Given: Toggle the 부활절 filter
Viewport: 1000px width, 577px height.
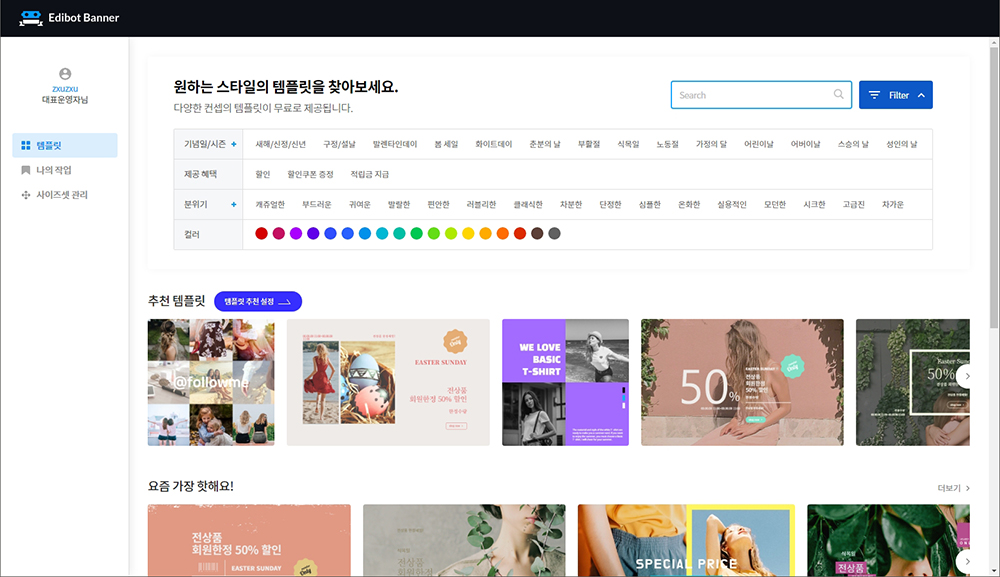Looking at the screenshot, I should click(x=589, y=144).
